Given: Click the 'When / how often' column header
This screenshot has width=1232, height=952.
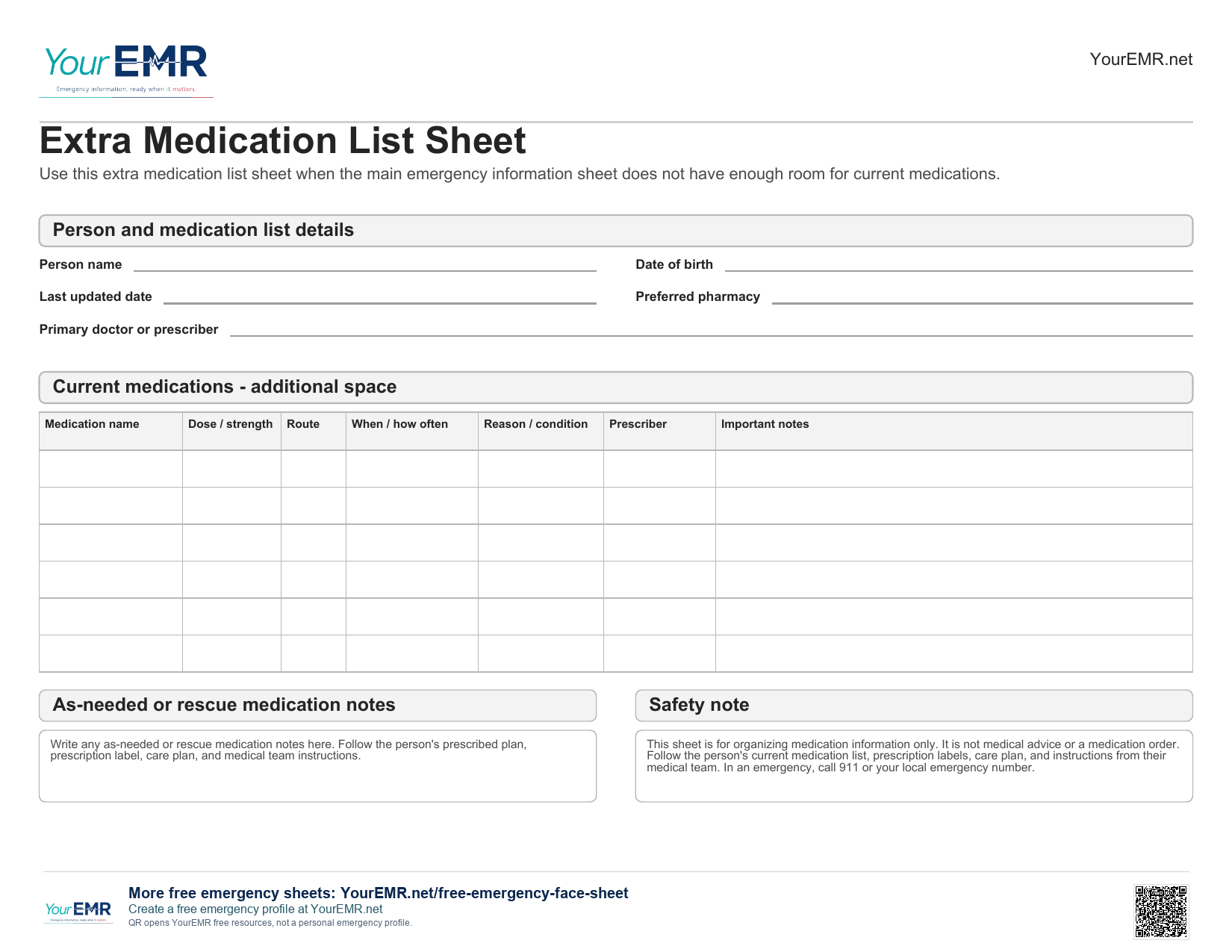Looking at the screenshot, I should [x=412, y=432].
